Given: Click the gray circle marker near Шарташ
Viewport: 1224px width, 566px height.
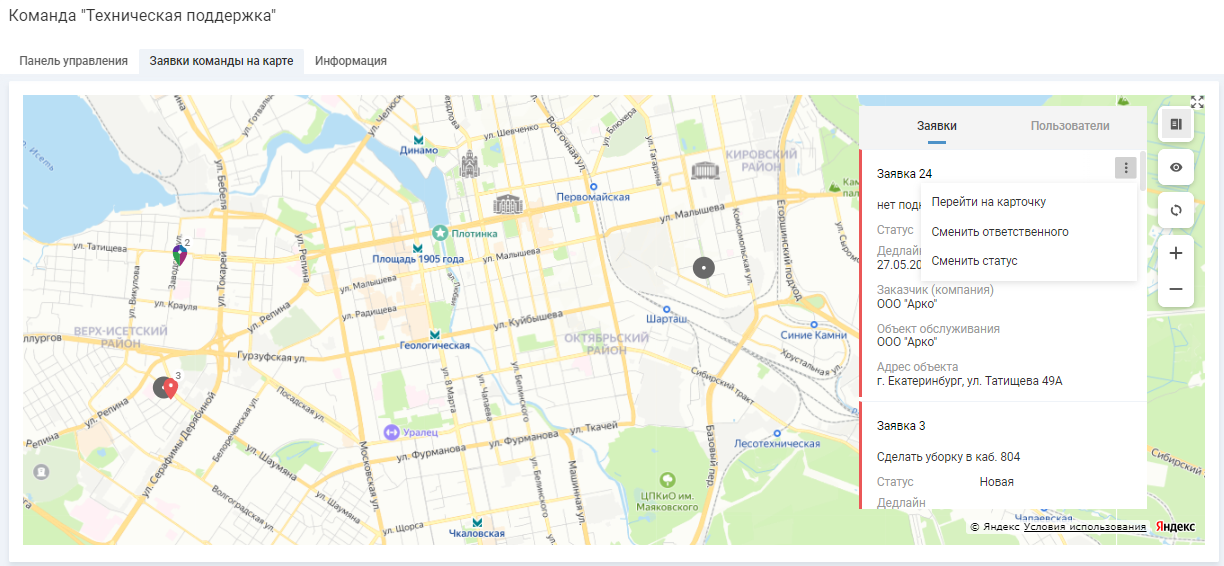Looking at the screenshot, I should pos(704,268).
